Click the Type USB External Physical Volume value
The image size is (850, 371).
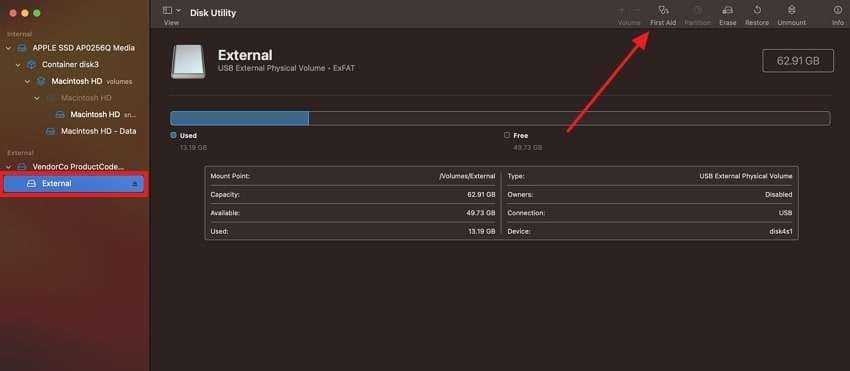[x=746, y=176]
